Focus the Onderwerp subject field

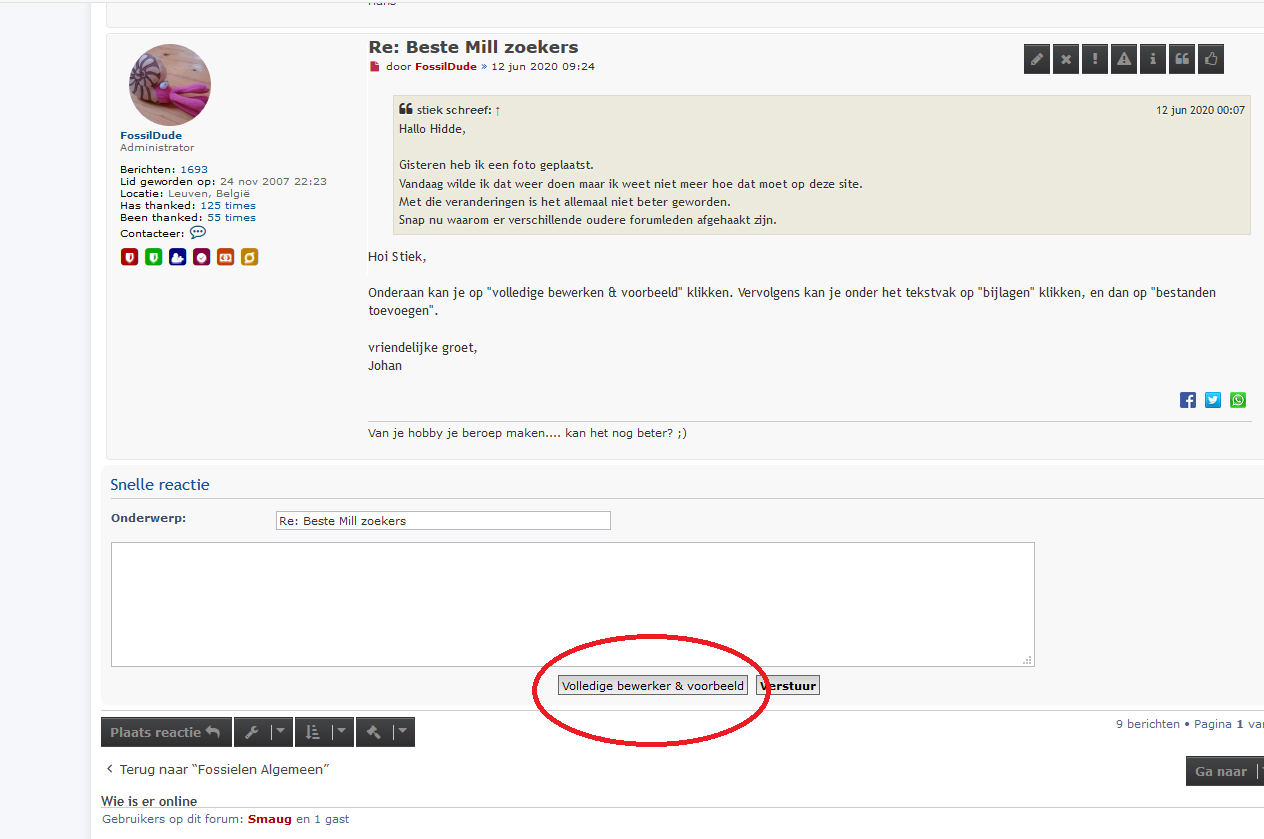point(443,521)
